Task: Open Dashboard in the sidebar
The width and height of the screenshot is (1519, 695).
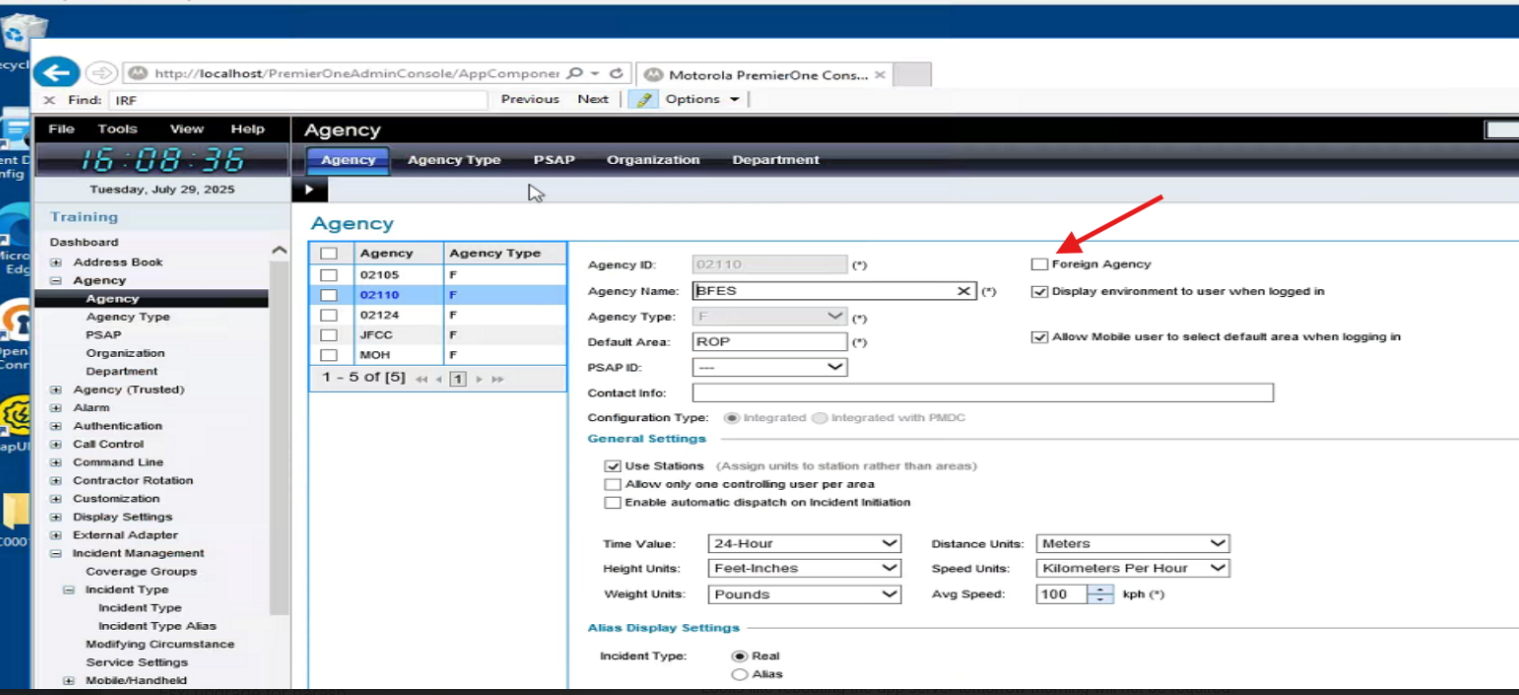Action: pos(84,242)
